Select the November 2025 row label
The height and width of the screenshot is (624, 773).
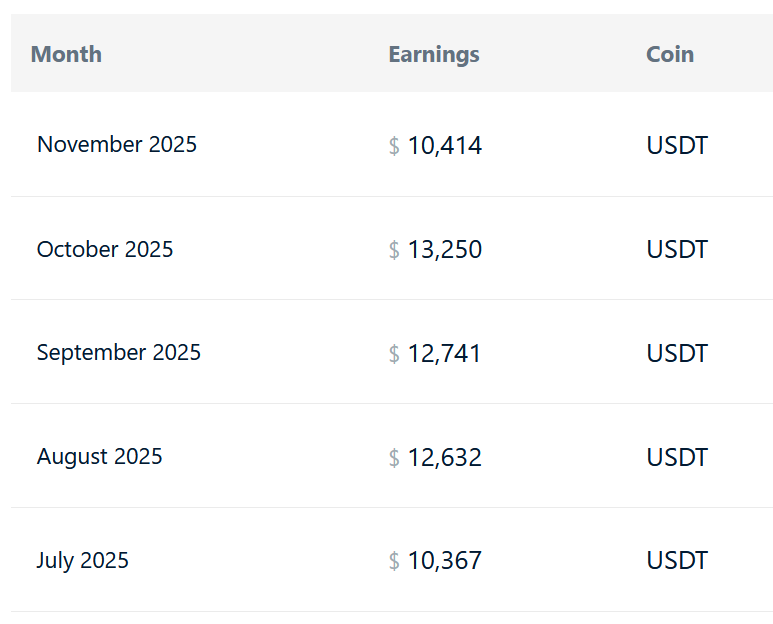117,144
